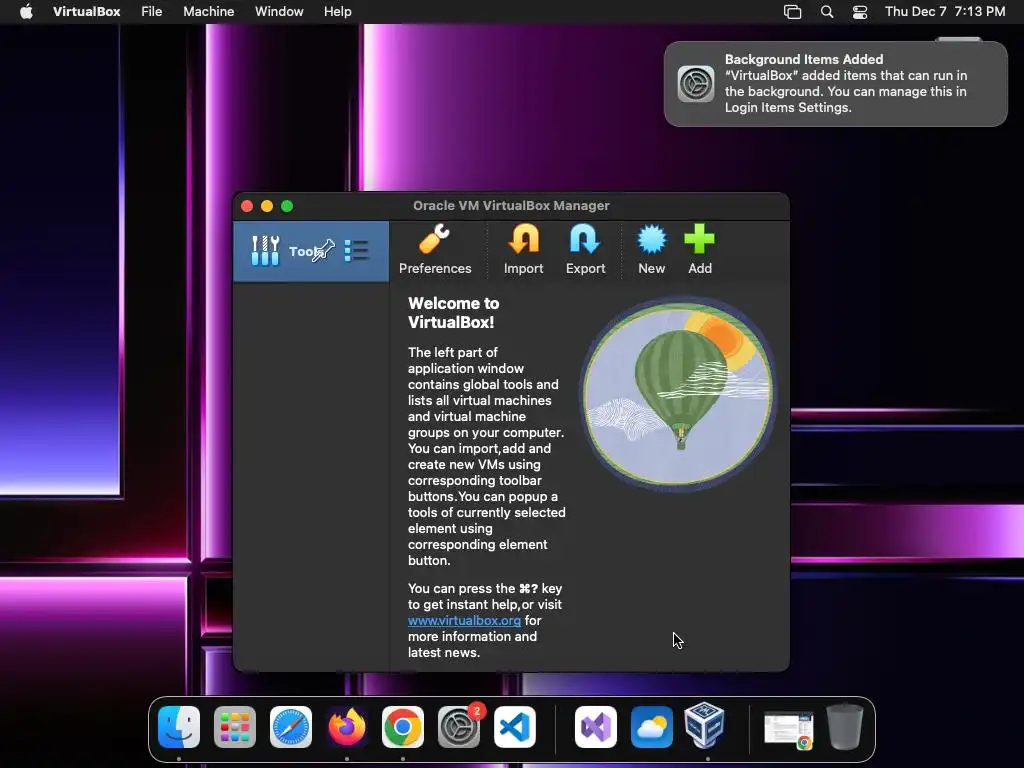This screenshot has height=768, width=1024.
Task: Open Finder from the Dock
Action: point(179,727)
